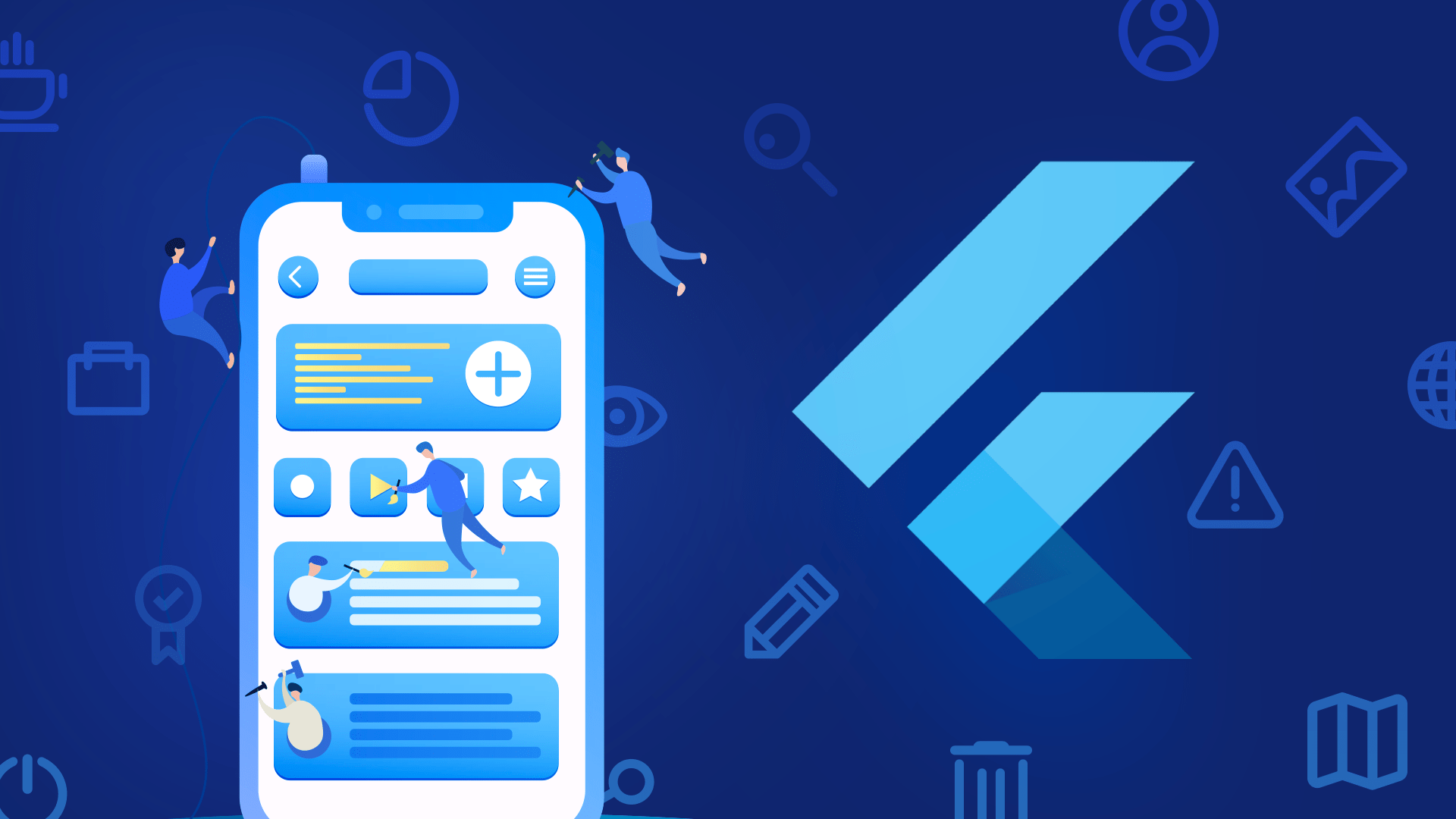Click the hamburger menu icon
1456x819 pixels.
537,278
